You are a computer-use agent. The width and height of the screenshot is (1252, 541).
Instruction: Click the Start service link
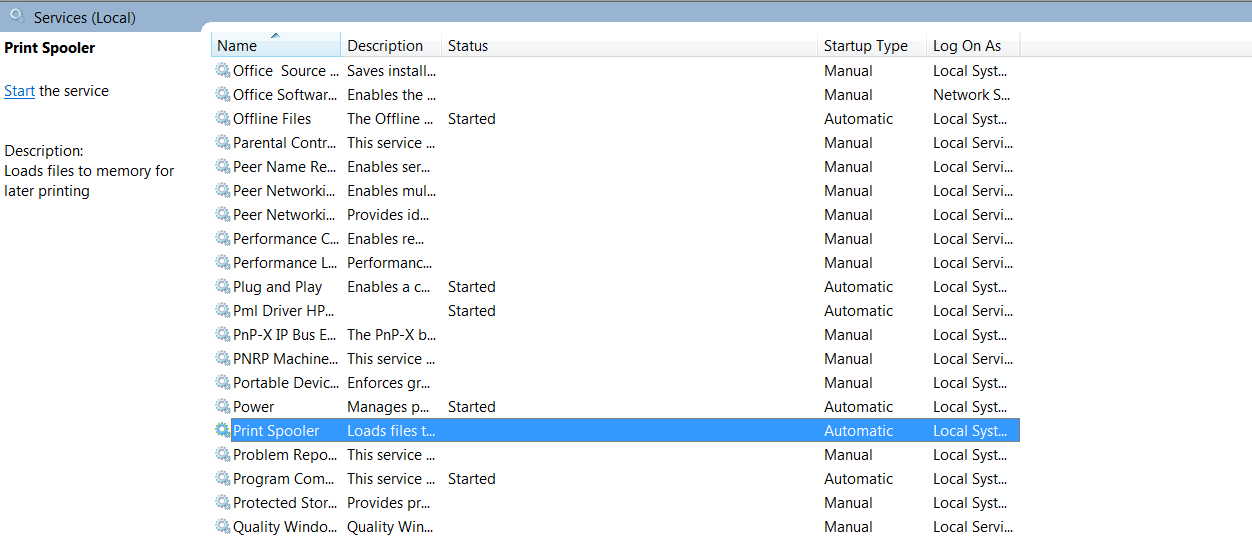[x=19, y=91]
